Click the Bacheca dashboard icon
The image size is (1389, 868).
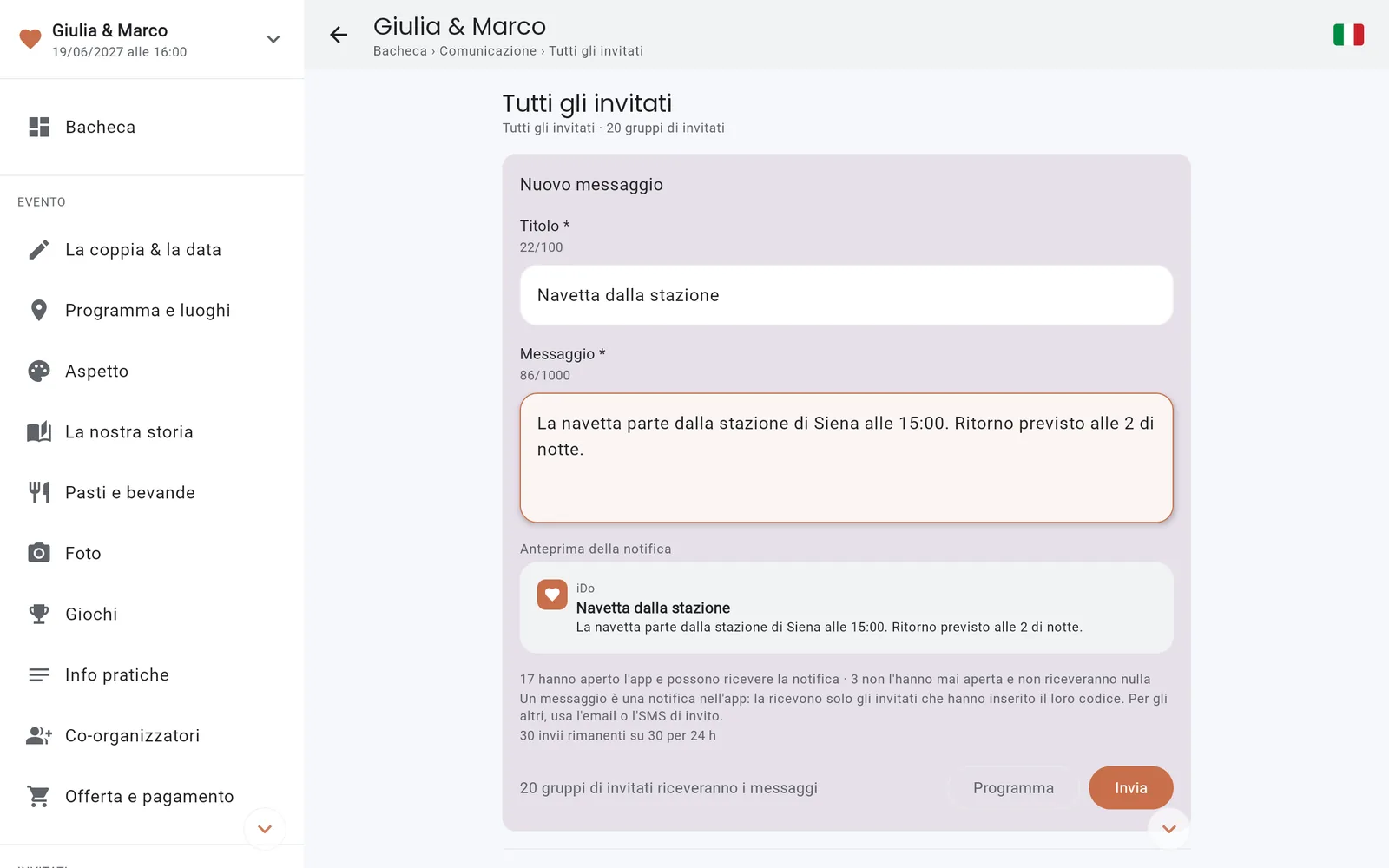(x=39, y=127)
